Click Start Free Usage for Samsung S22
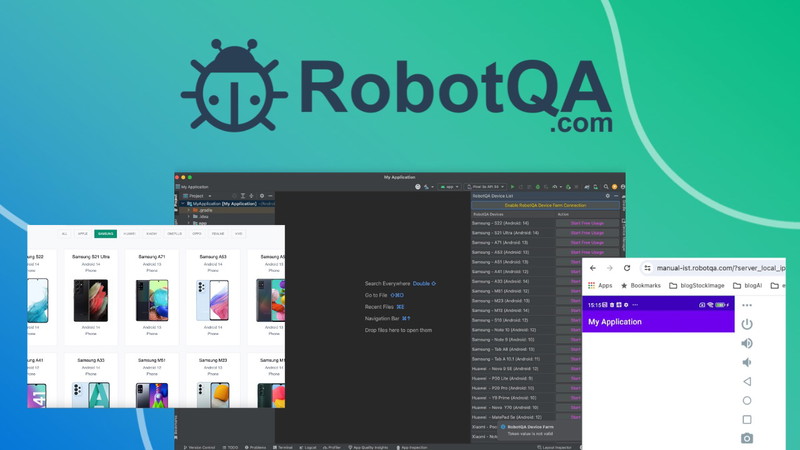 click(x=587, y=223)
